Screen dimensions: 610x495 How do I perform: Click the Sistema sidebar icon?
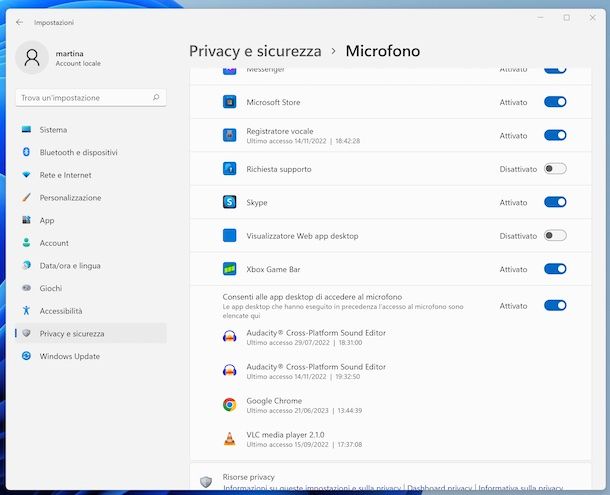point(26,130)
